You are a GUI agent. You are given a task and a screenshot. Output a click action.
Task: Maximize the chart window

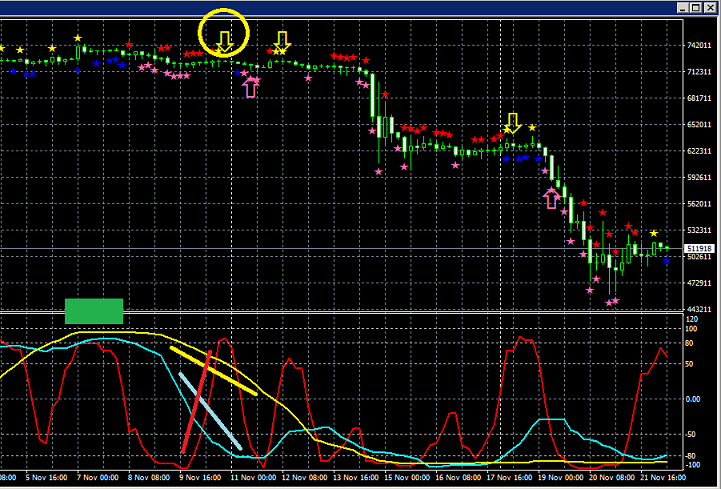(x=696, y=7)
